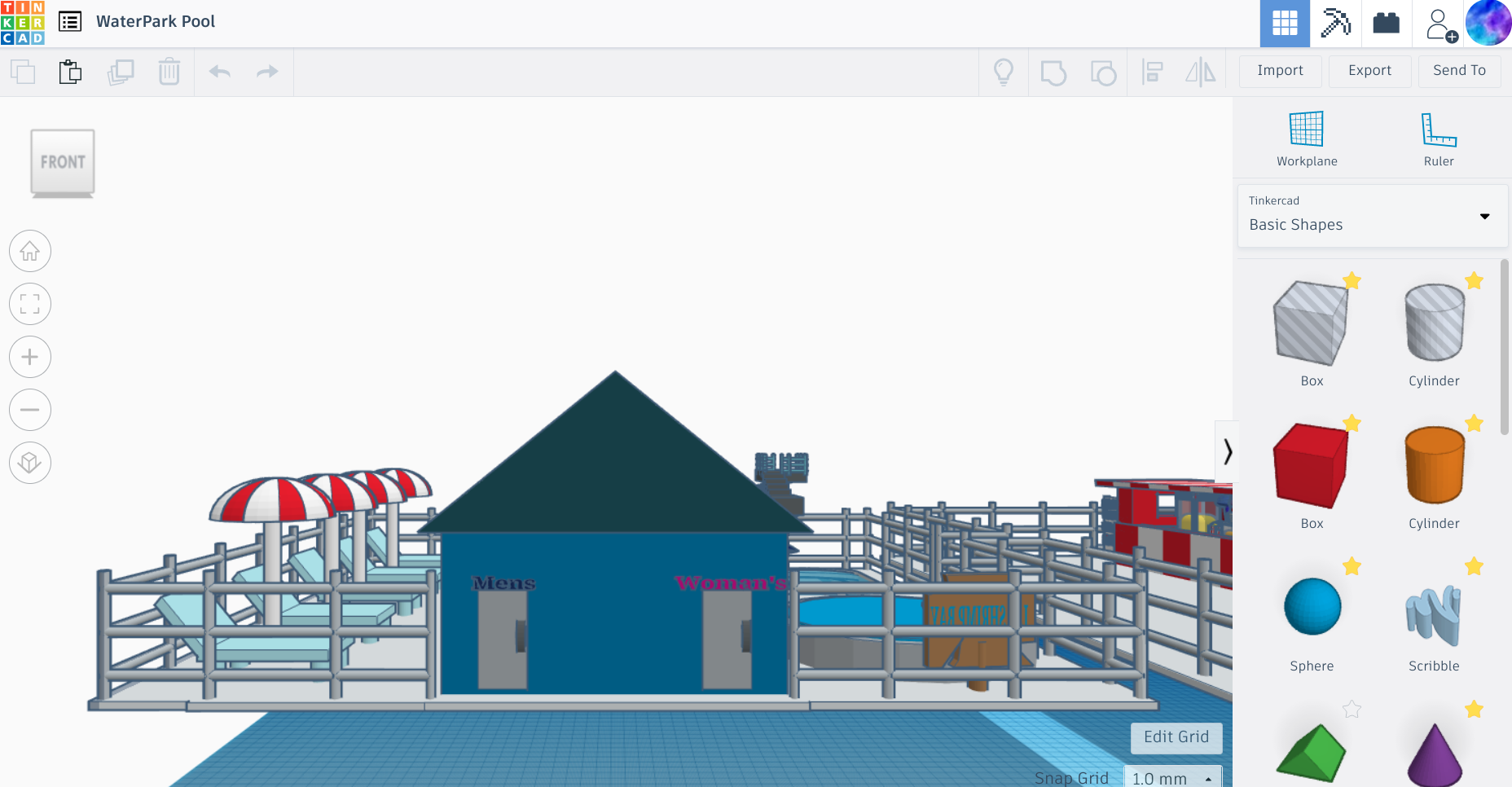Click the Align tool icon

click(x=1152, y=73)
